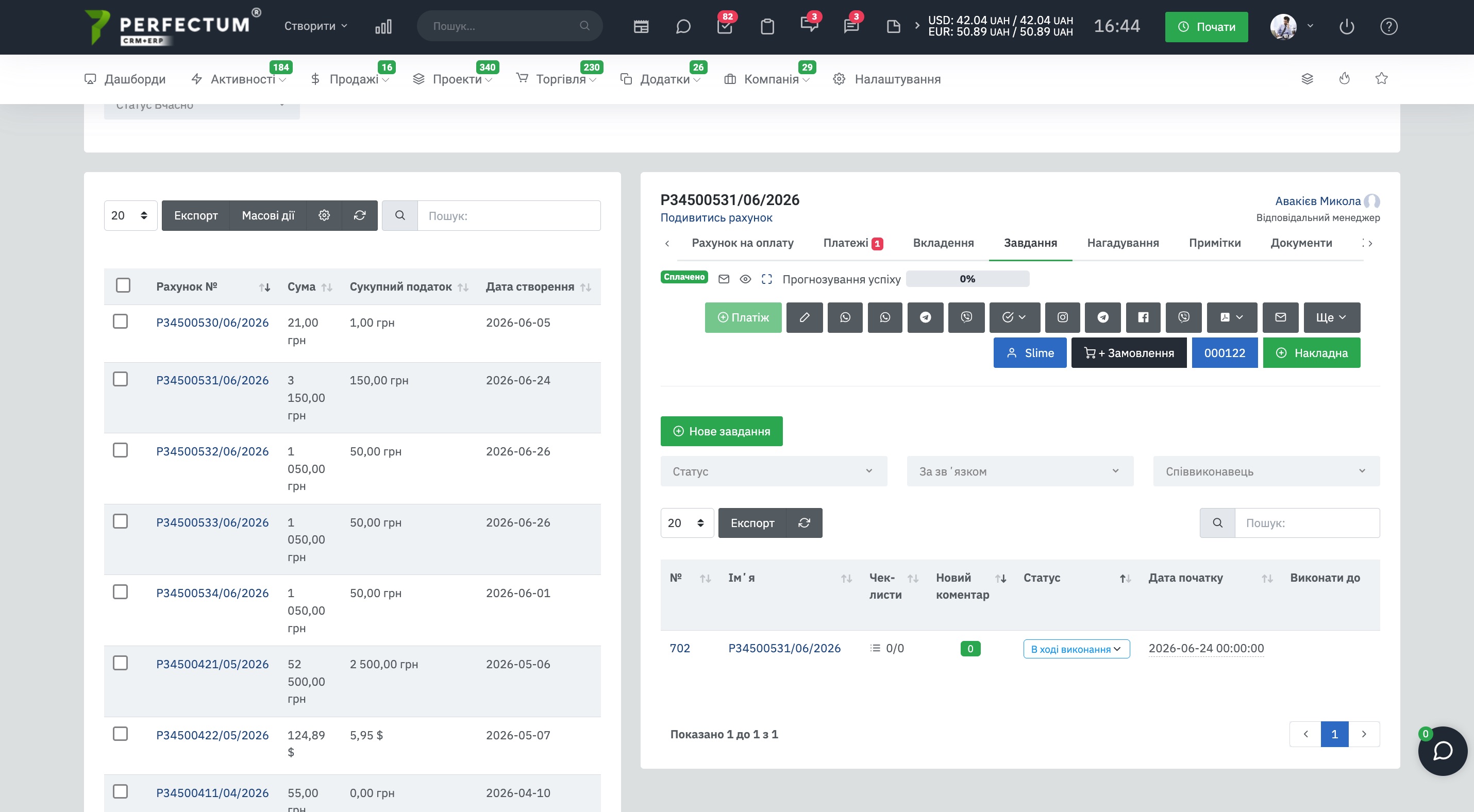Click the Facebook icon button
This screenshot has height=812, width=1474.
point(1143,317)
